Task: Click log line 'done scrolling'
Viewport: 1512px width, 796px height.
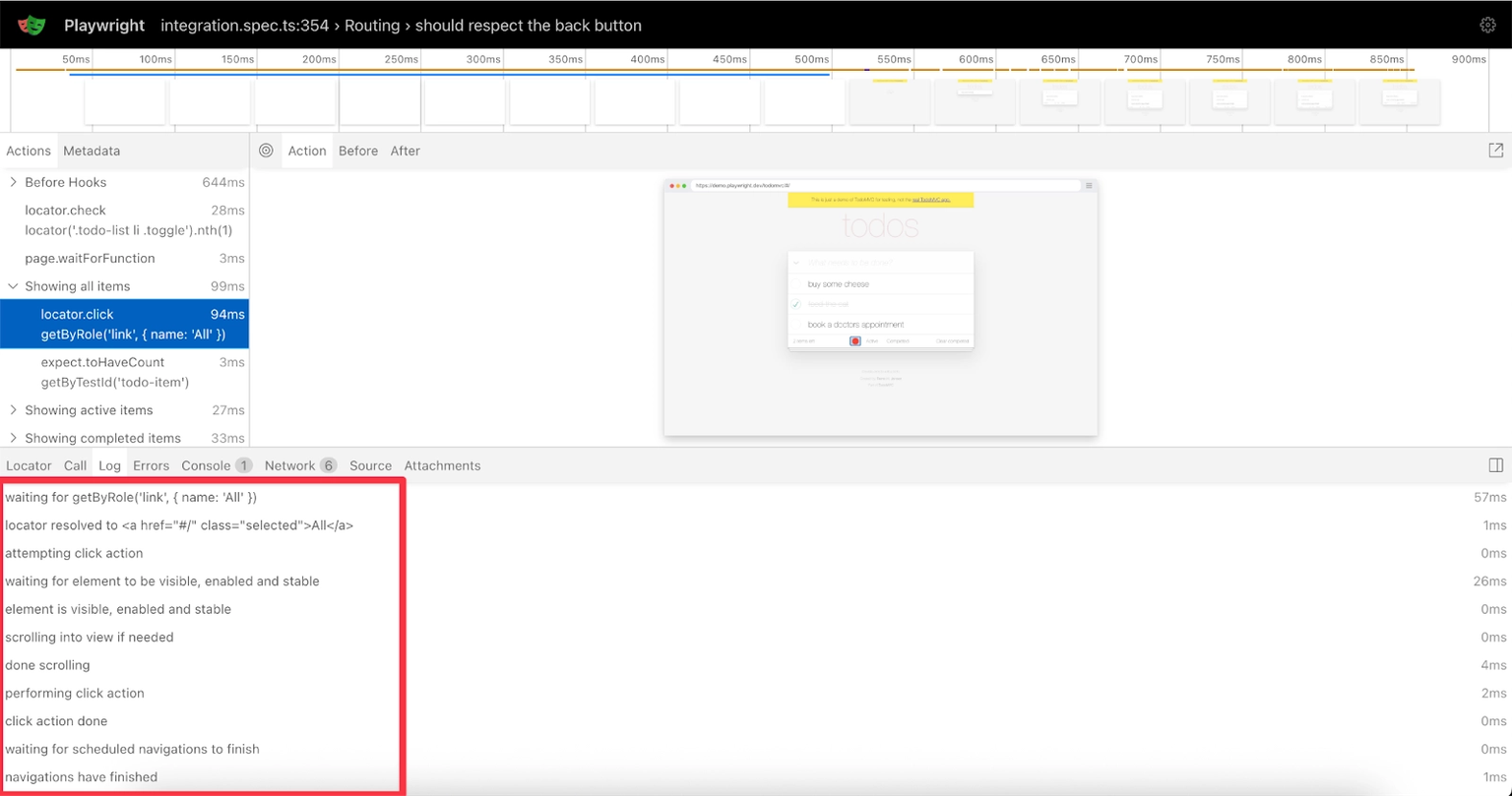Action: point(47,665)
